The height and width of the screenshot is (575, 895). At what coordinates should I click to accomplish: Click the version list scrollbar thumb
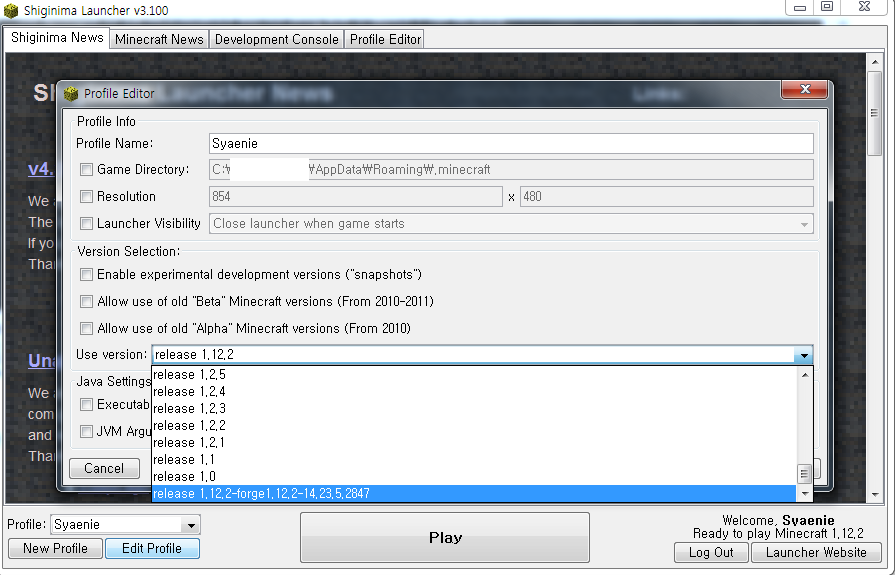coord(805,474)
